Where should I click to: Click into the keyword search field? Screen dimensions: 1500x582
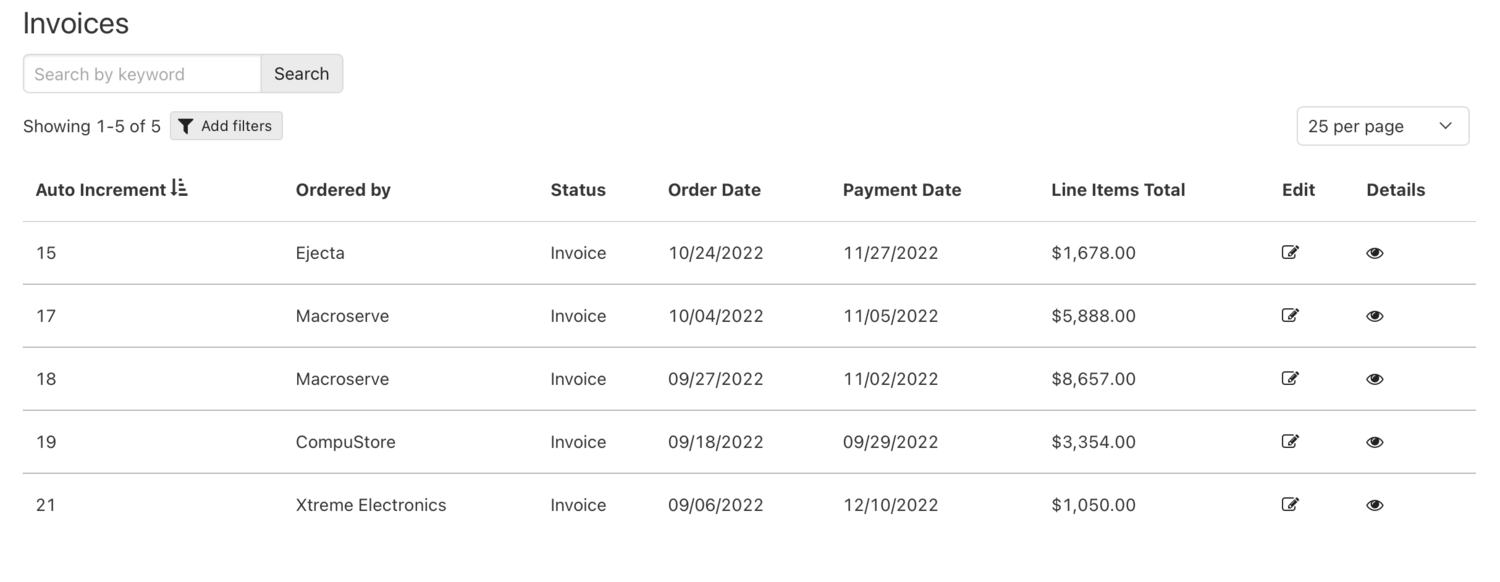pos(140,73)
